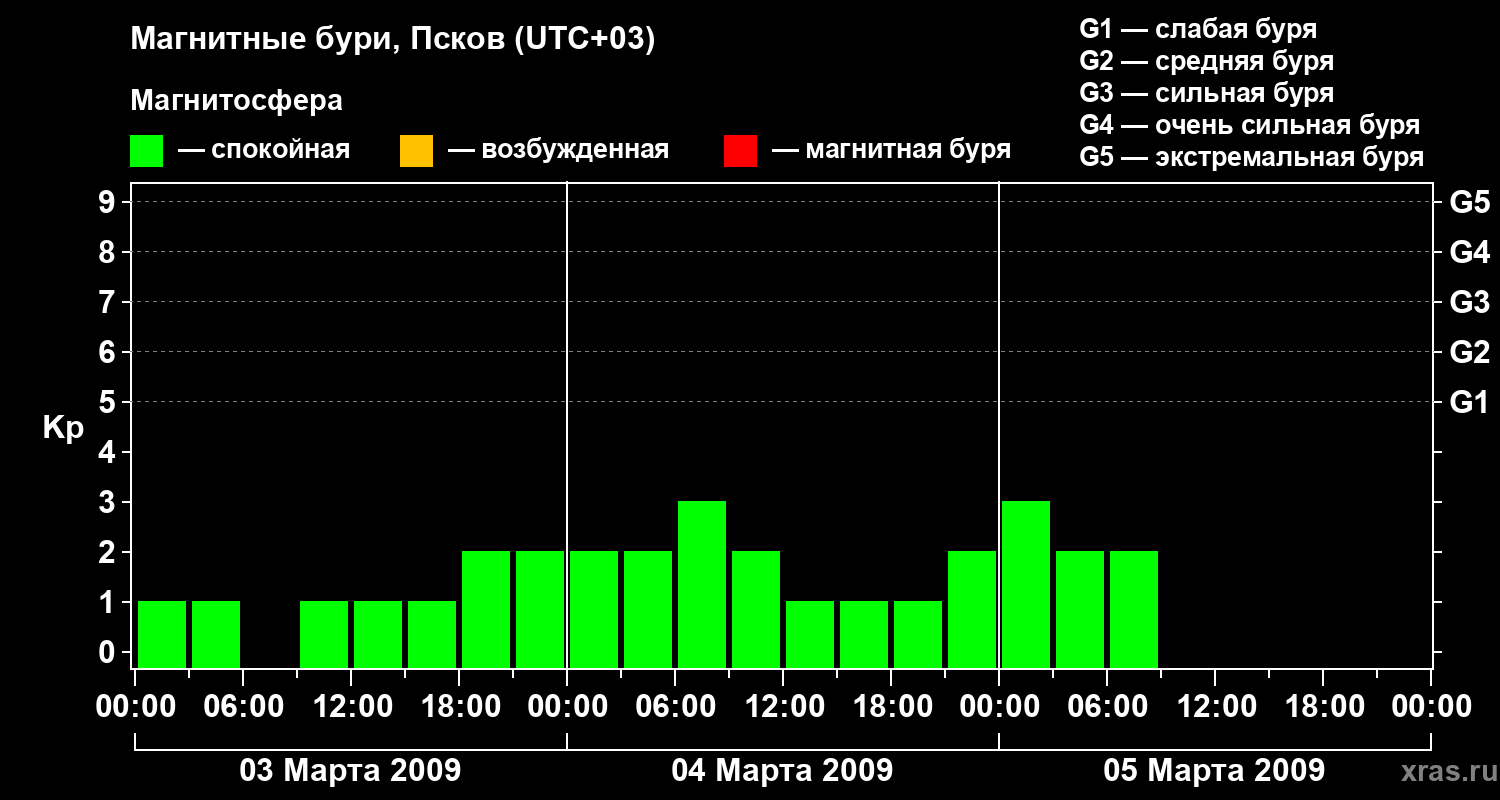The image size is (1500, 800).
Task: Click the "18:00" time label for 03 Марта
Action: (x=459, y=707)
